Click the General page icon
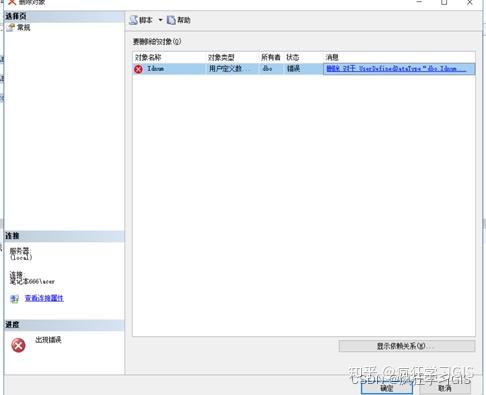 11,28
